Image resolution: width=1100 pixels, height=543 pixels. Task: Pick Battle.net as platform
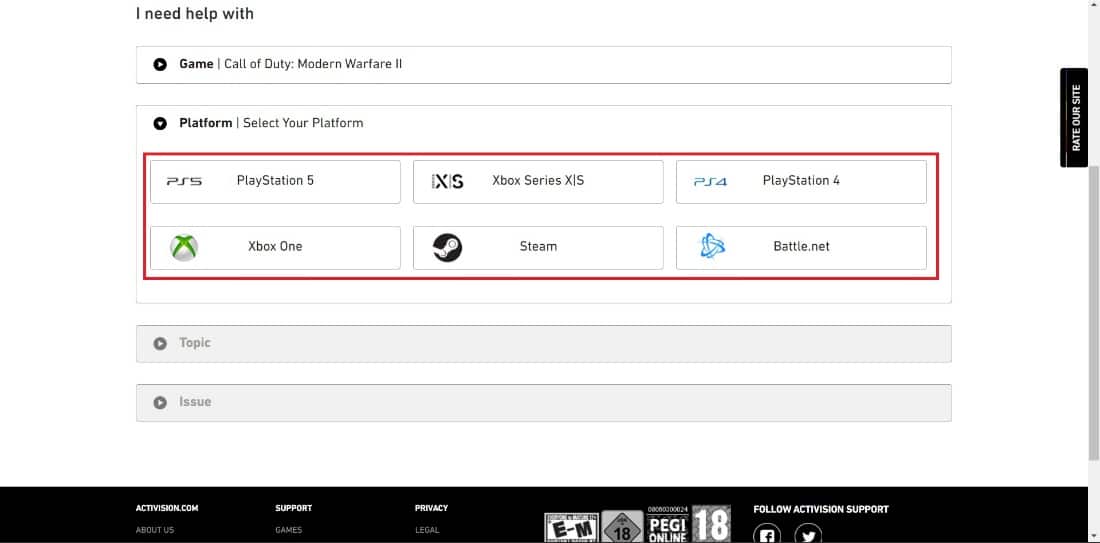tap(801, 248)
